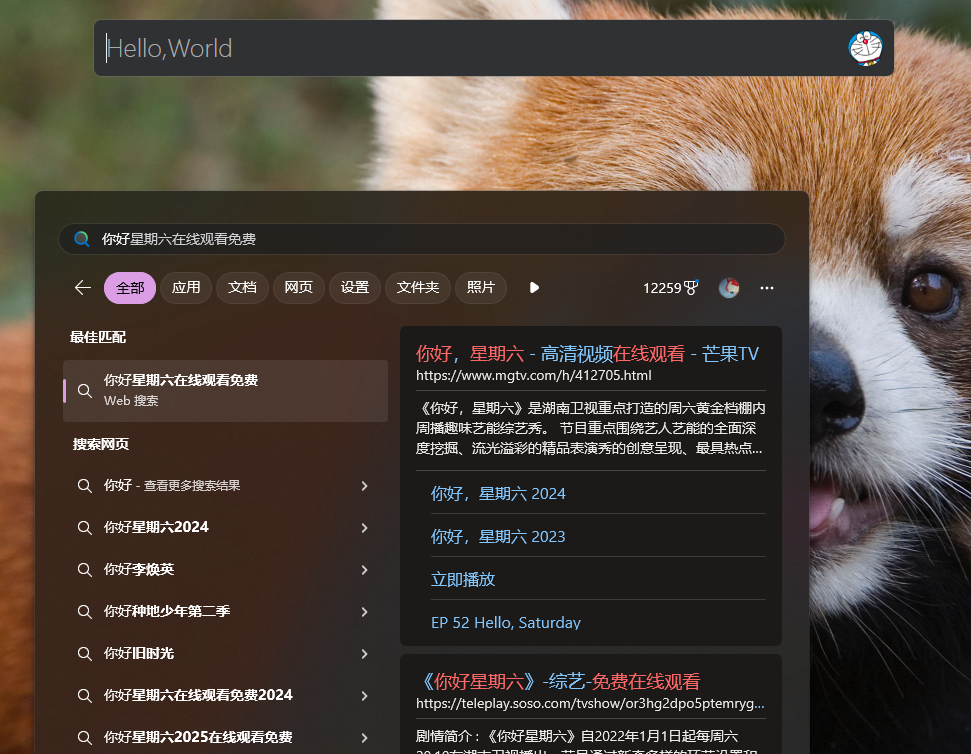Click the Doraemon avatar icon in top bar

pyautogui.click(x=865, y=48)
